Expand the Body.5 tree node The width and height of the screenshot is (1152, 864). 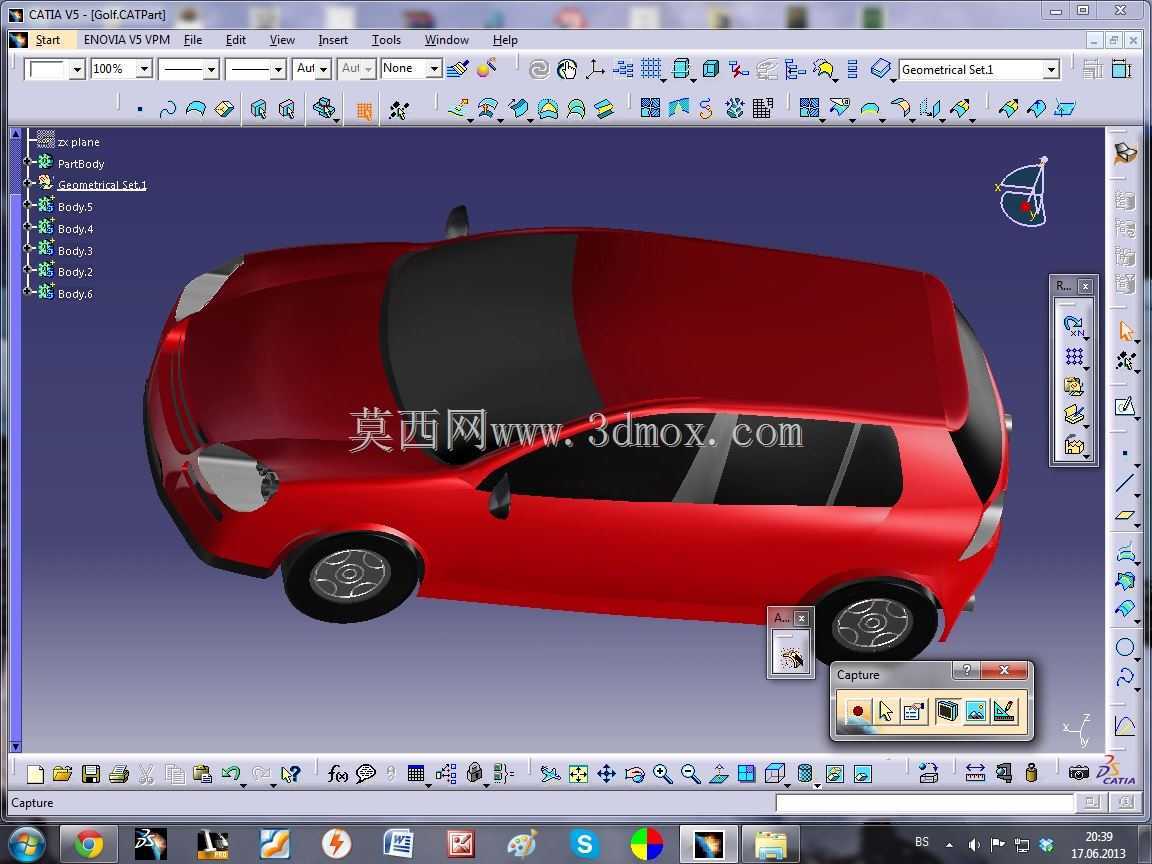[26, 205]
